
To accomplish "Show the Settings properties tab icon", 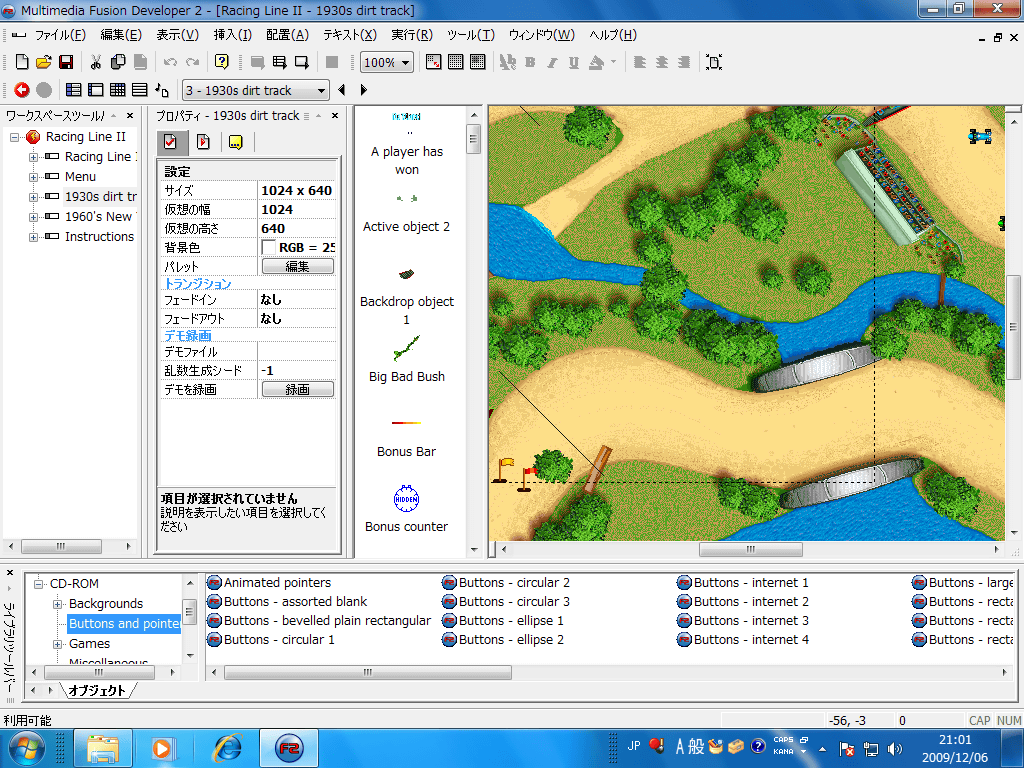I will click(172, 142).
